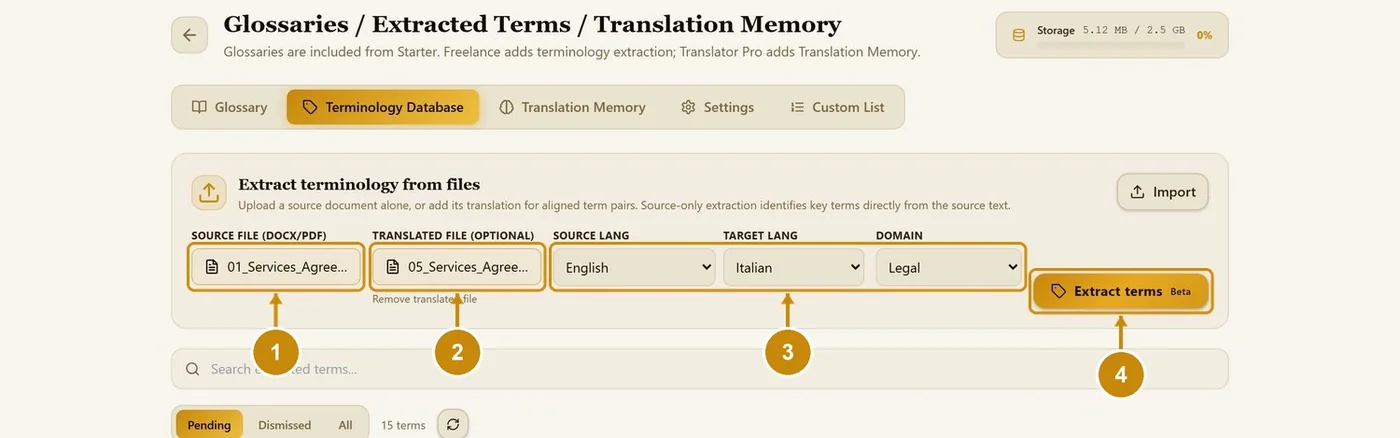Click the tag icon on Extract terms

pyautogui.click(x=1058, y=291)
